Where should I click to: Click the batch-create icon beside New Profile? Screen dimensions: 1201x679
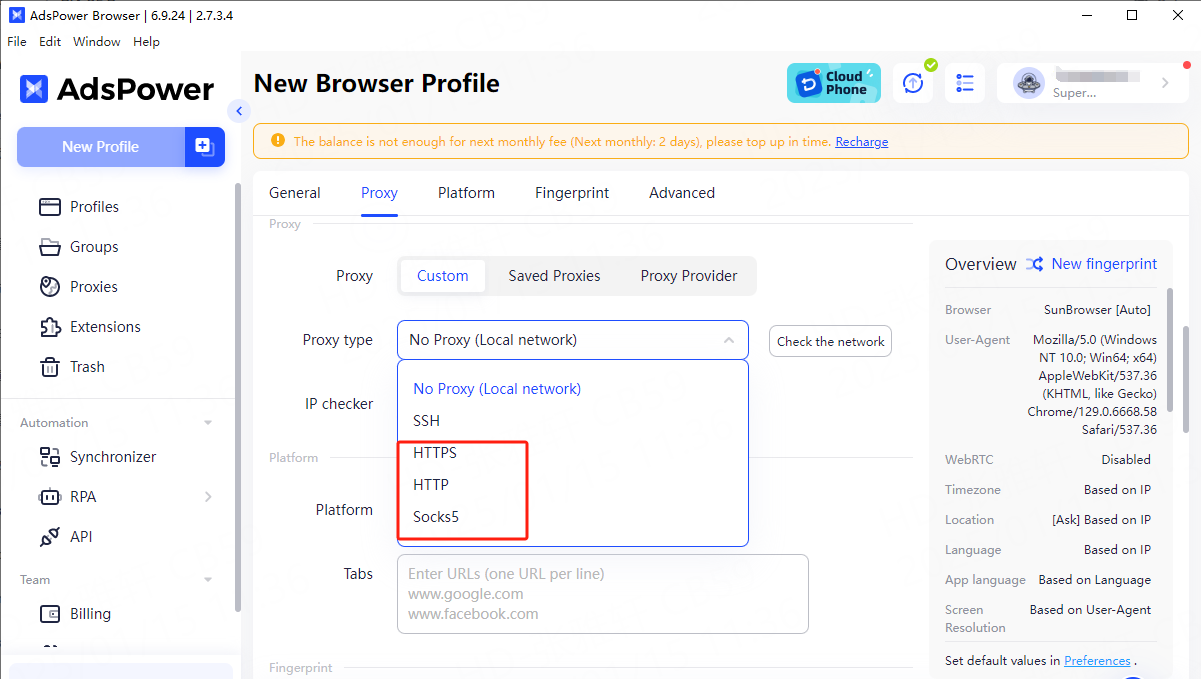coord(204,147)
